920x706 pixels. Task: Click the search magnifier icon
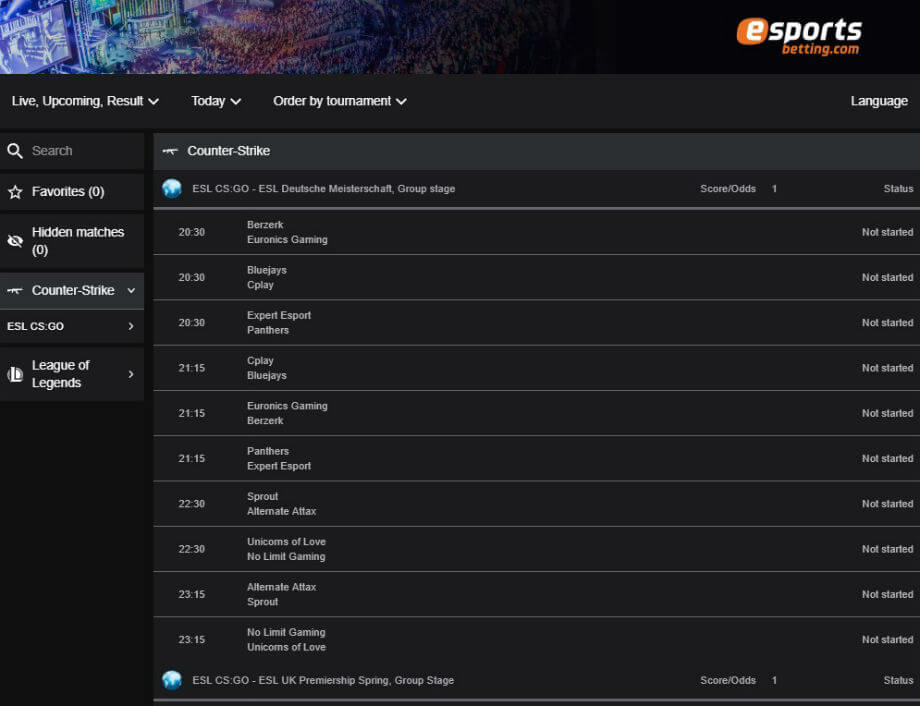click(x=15, y=151)
